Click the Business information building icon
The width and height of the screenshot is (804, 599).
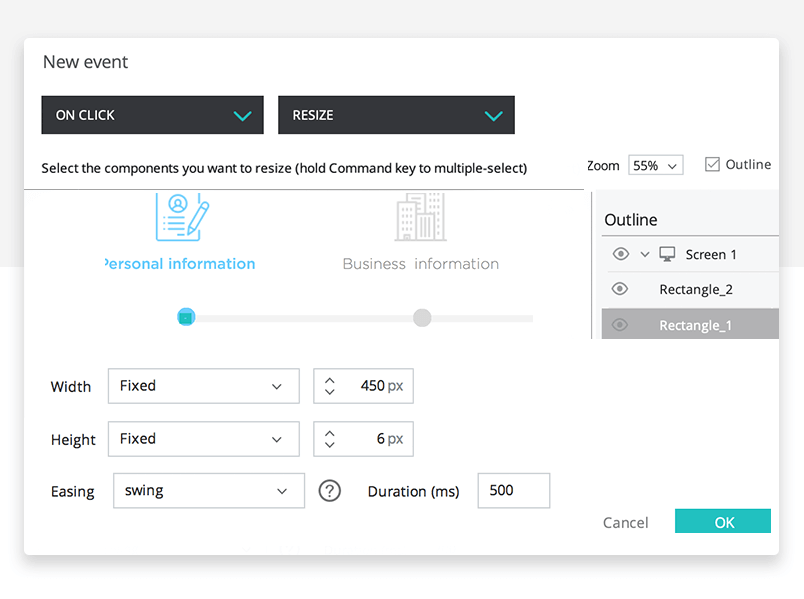pos(420,217)
